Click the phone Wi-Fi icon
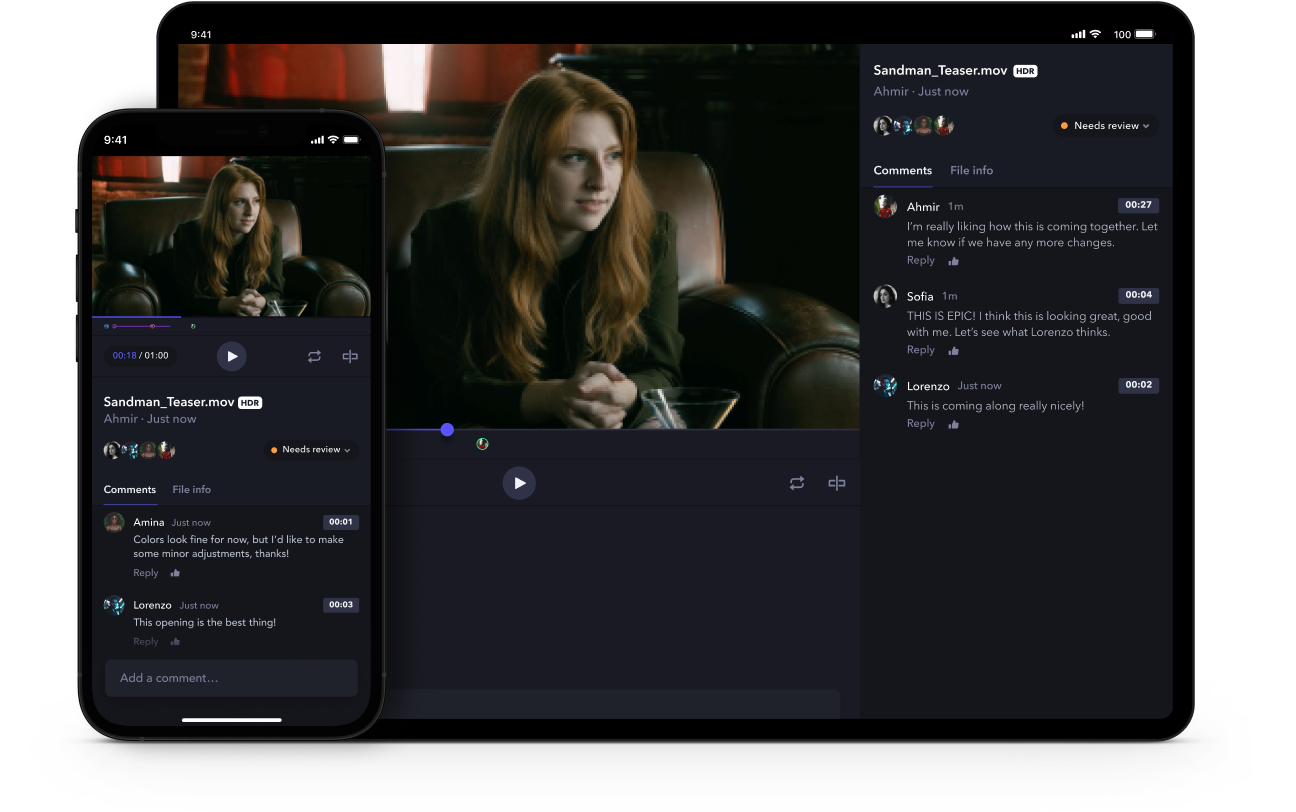The image size is (1296, 812). (333, 140)
